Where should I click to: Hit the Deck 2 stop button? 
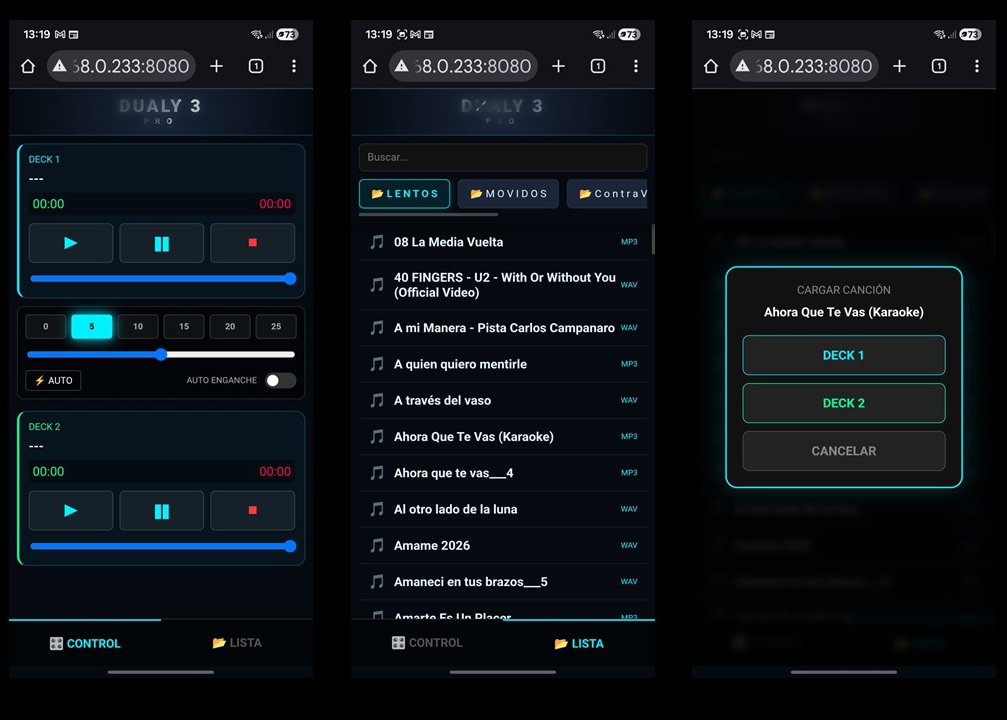(252, 510)
